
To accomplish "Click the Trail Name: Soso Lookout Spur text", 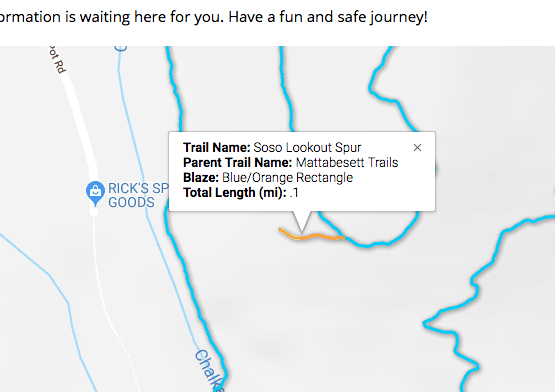I will coord(272,147).
